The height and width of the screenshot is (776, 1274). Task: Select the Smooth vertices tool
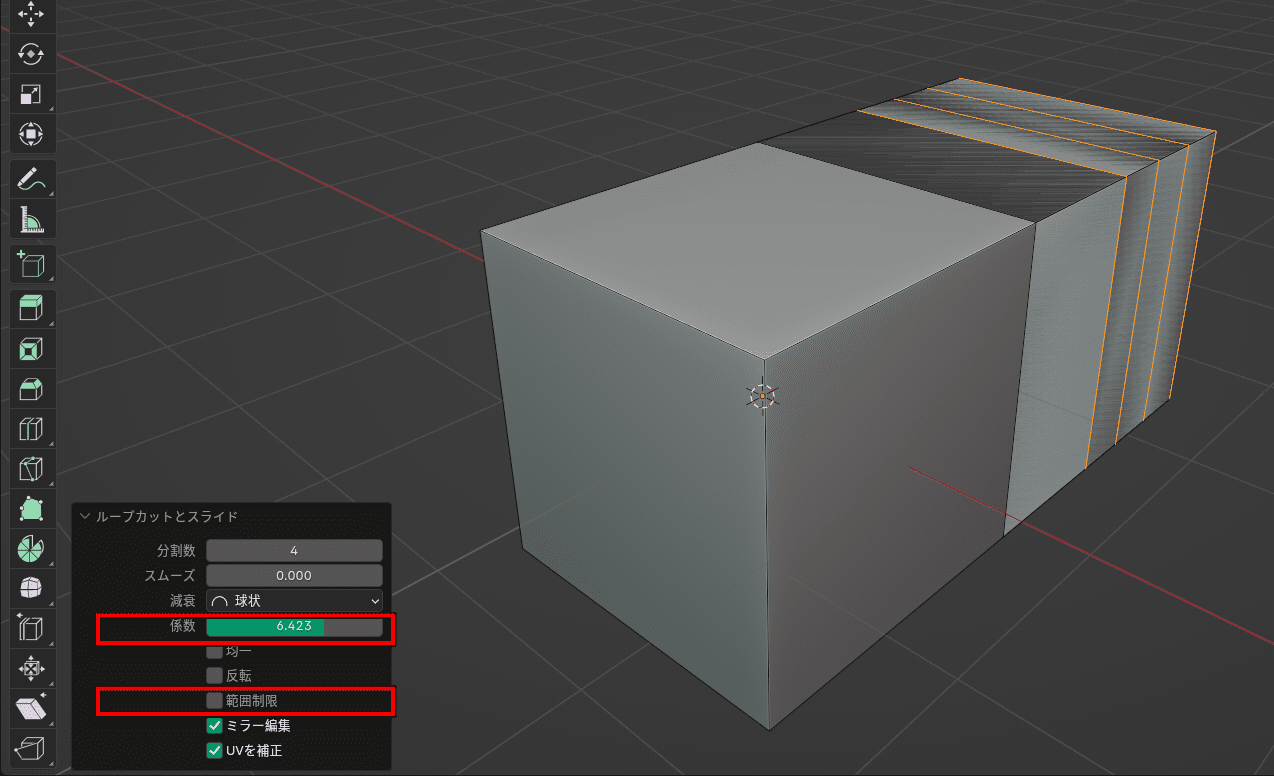click(x=31, y=589)
